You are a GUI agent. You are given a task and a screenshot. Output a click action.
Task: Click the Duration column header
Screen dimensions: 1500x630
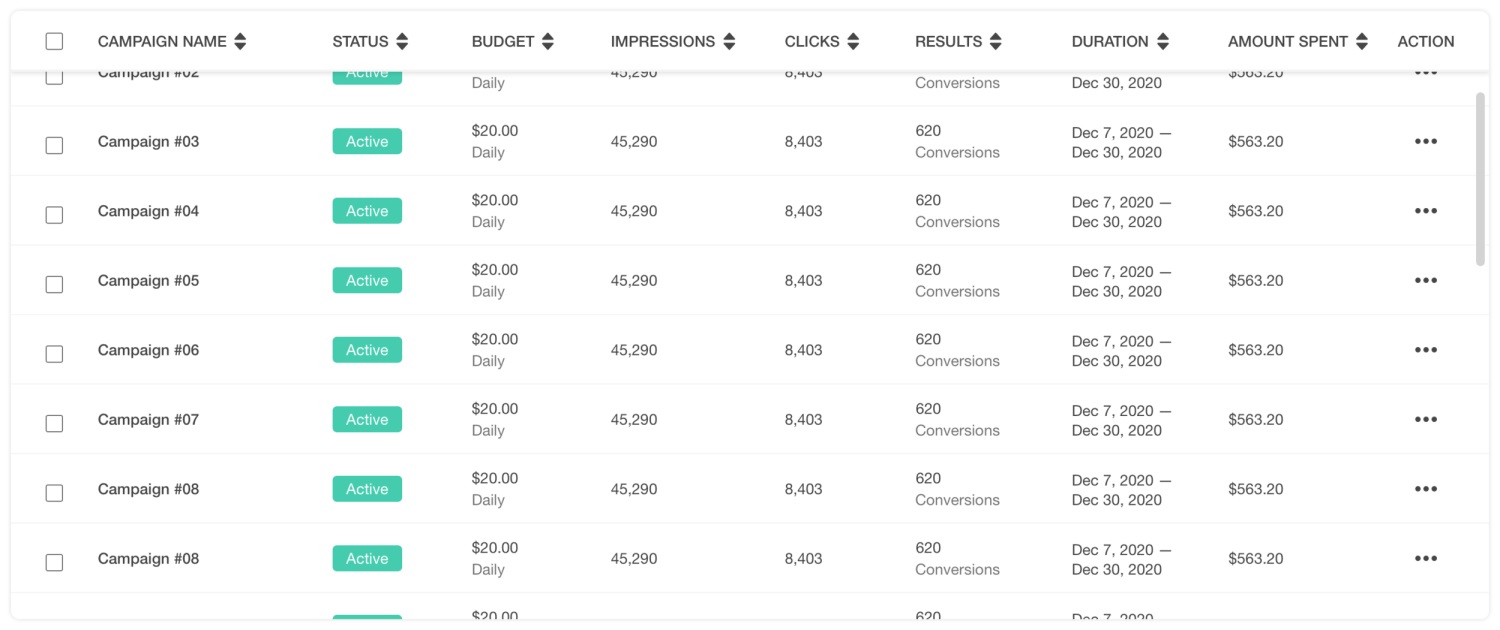coord(1110,42)
